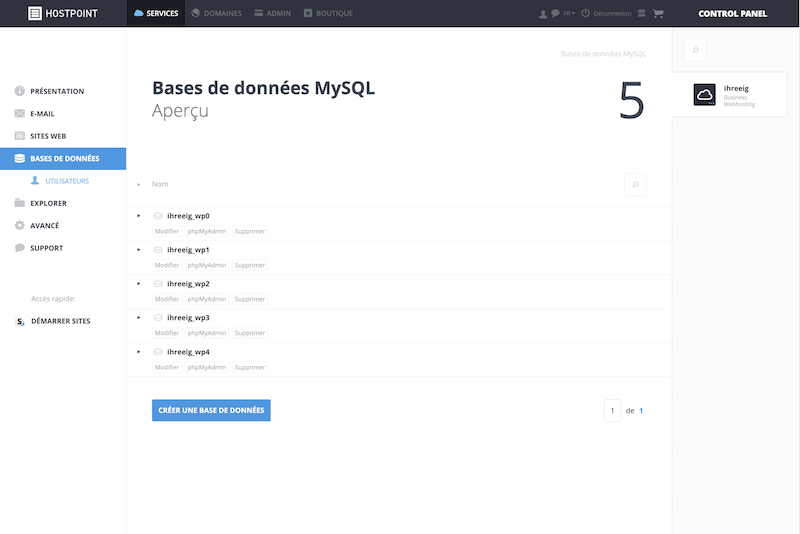Click the total pages link 1

(x=641, y=411)
